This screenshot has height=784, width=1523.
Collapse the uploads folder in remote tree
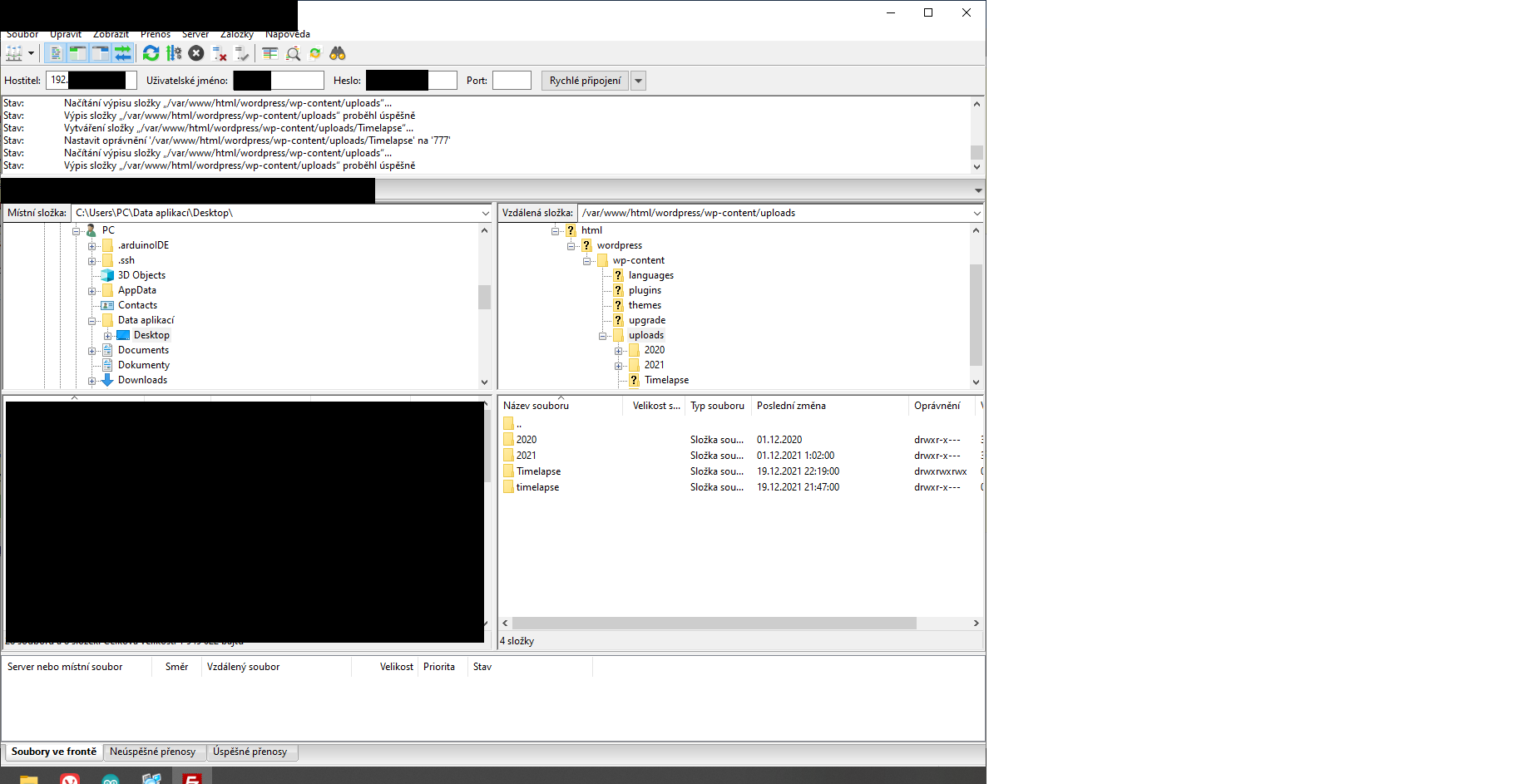[x=602, y=336]
